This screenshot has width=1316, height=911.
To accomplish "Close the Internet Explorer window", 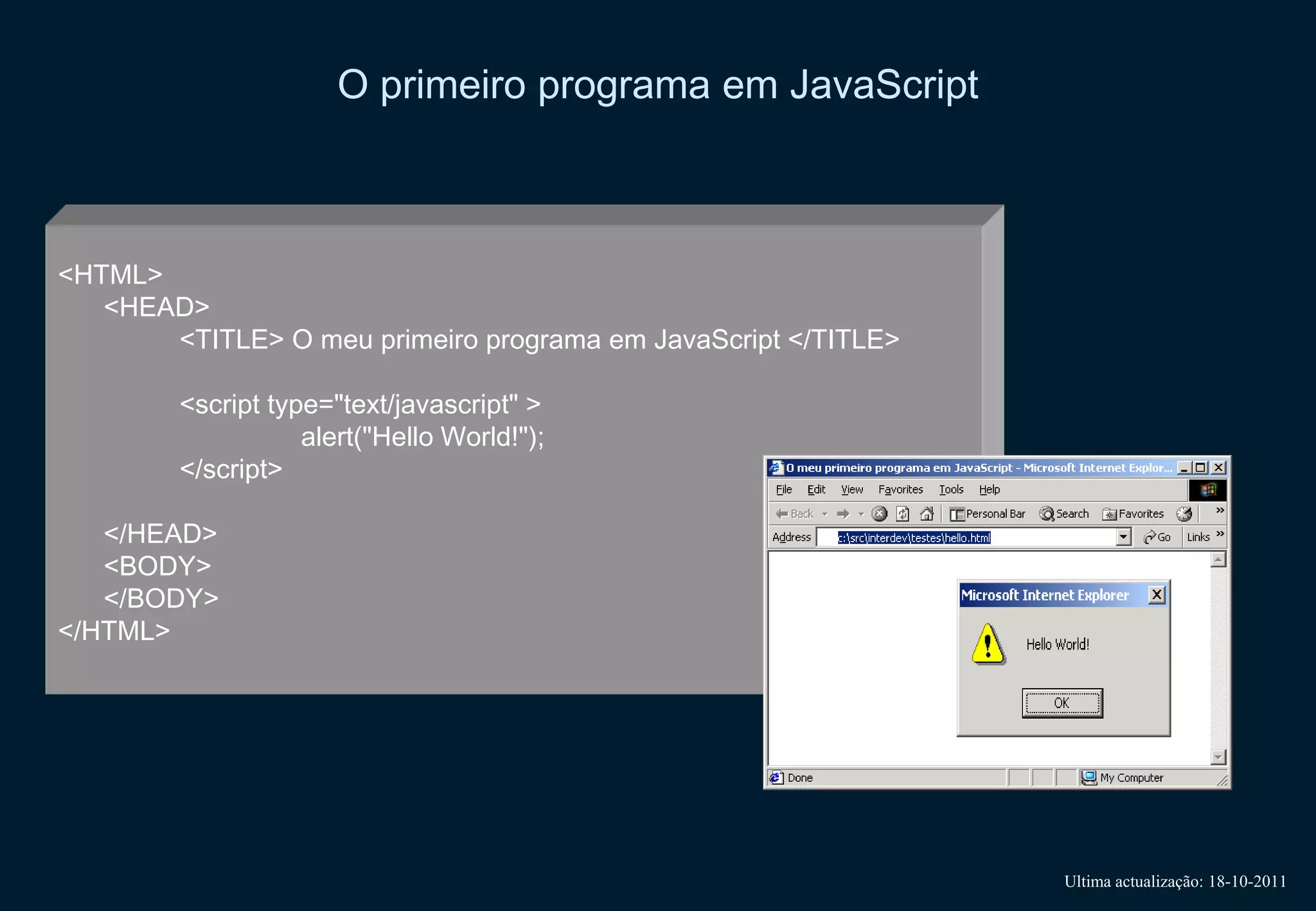I will [x=1218, y=468].
